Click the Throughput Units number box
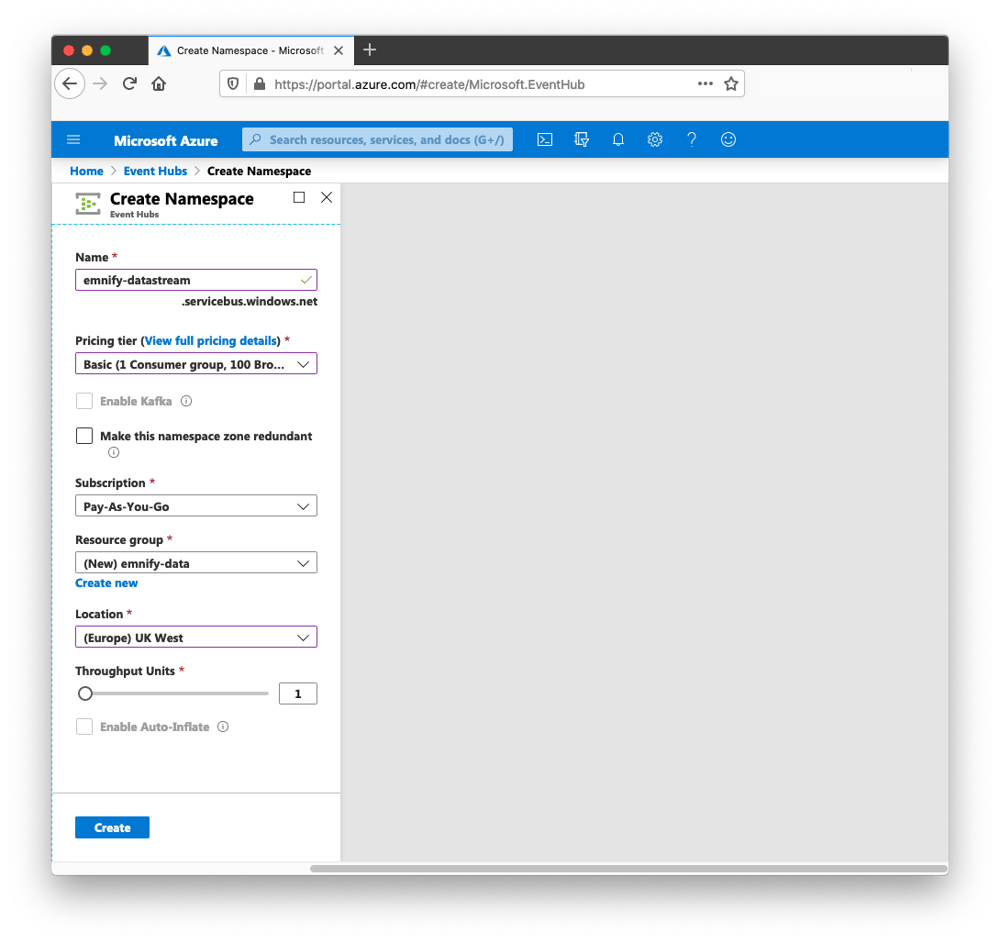1000x943 pixels. (x=298, y=694)
